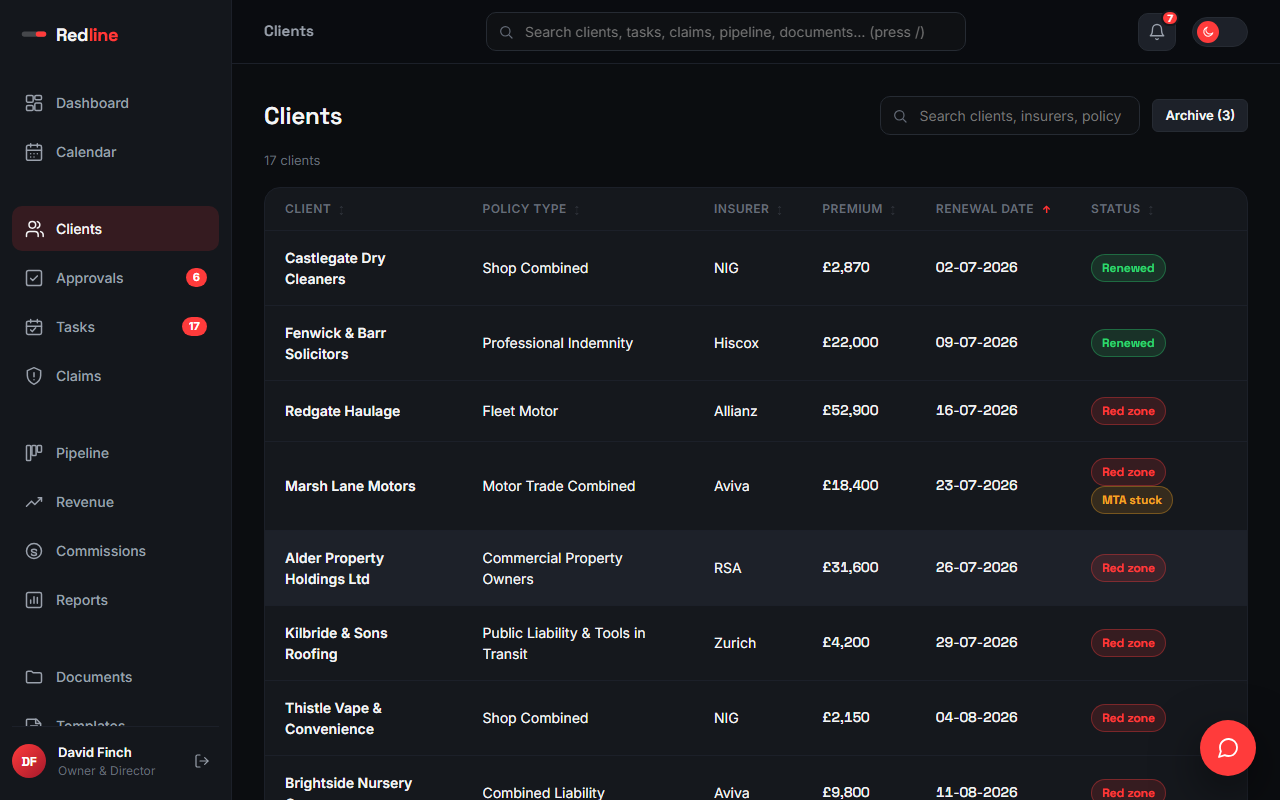1280x800 pixels.
Task: Click Red zone badge for Redgate Haulage
Action: [x=1128, y=411]
